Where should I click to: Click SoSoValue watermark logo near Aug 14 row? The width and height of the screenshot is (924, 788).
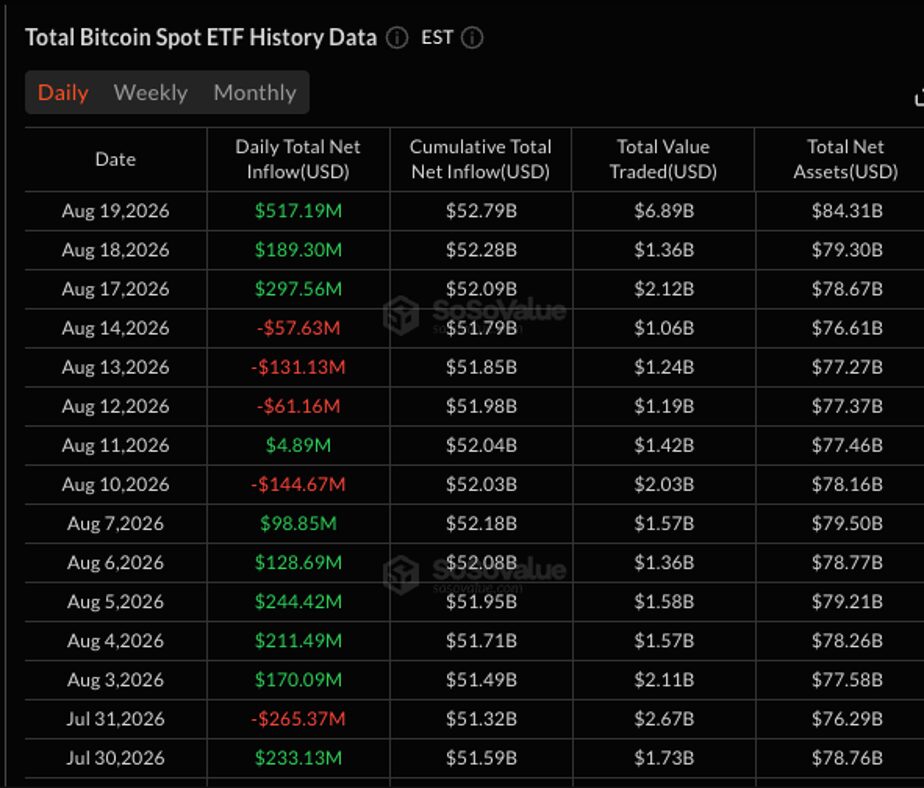click(401, 315)
